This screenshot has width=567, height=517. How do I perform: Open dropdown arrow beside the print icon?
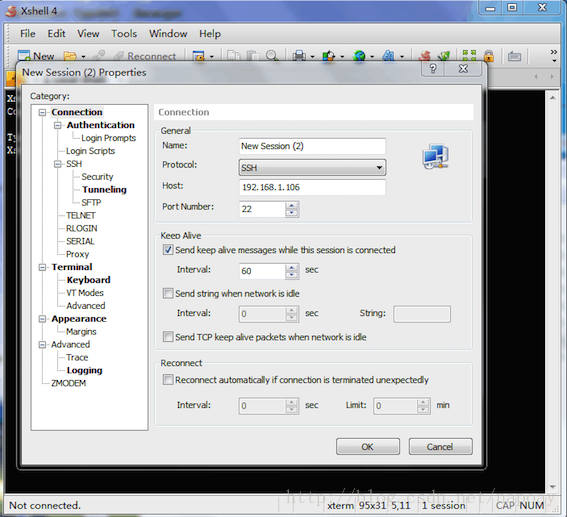(312, 56)
